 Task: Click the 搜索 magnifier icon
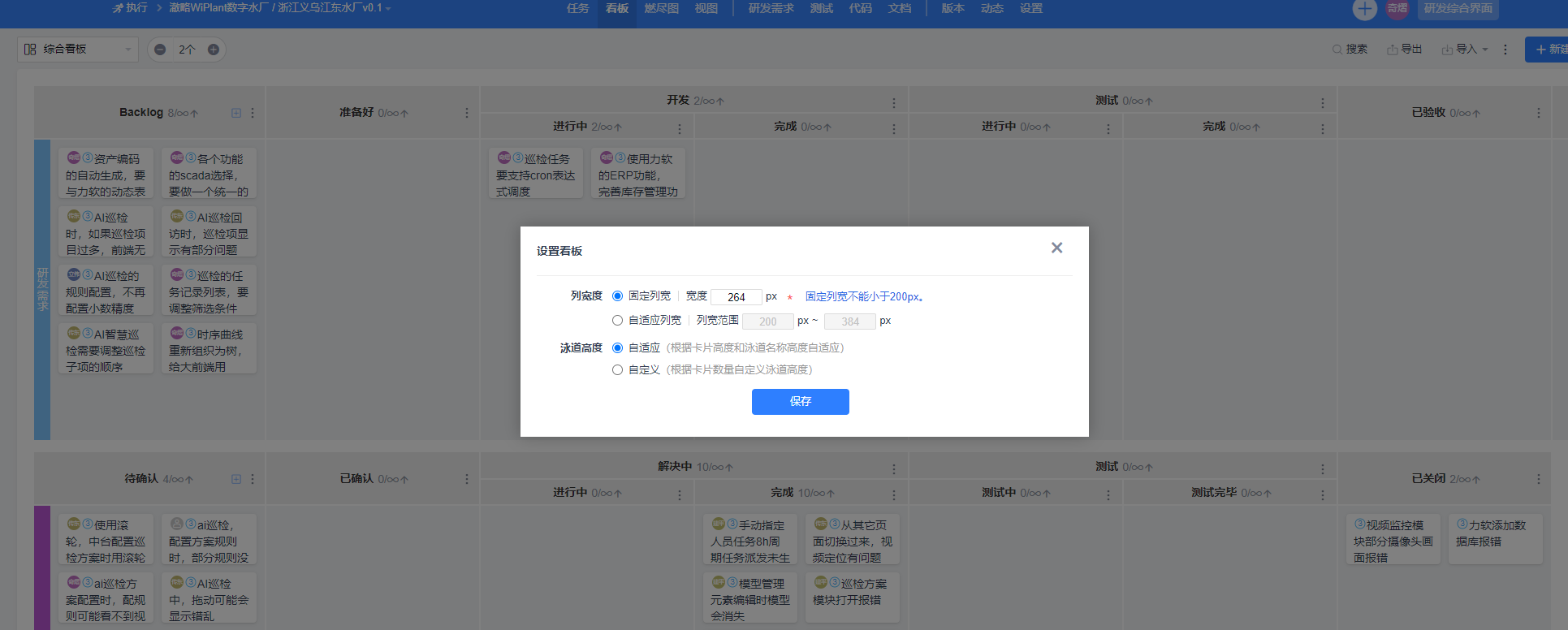pos(1337,50)
